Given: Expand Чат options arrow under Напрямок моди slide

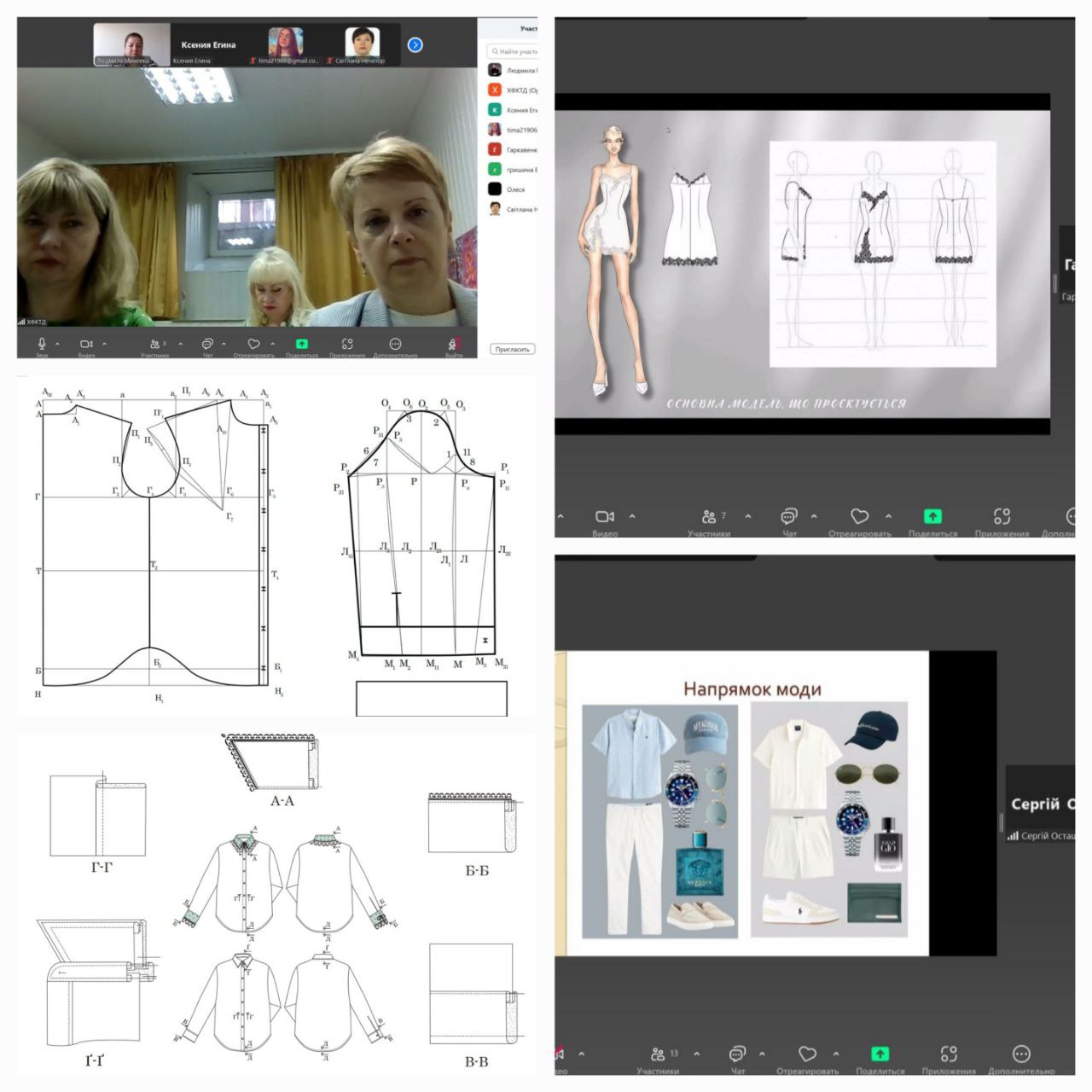Looking at the screenshot, I should coord(762,1054).
